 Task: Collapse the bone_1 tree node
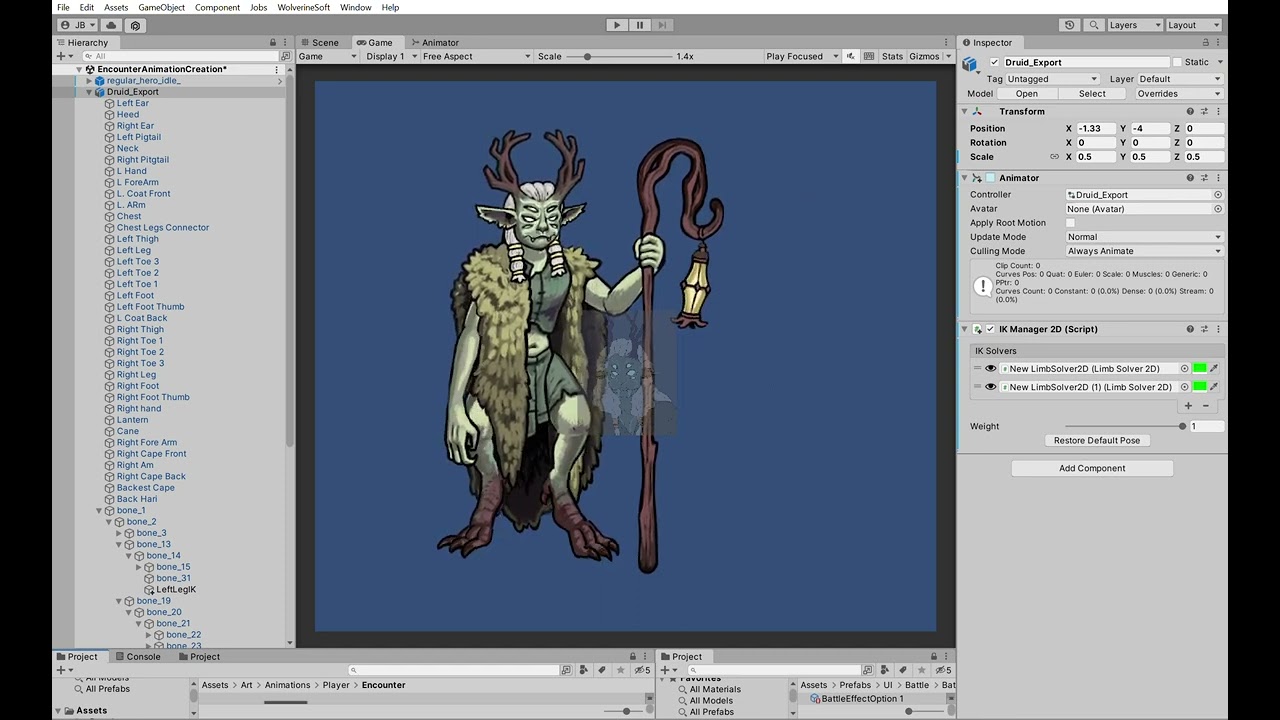pyautogui.click(x=99, y=510)
